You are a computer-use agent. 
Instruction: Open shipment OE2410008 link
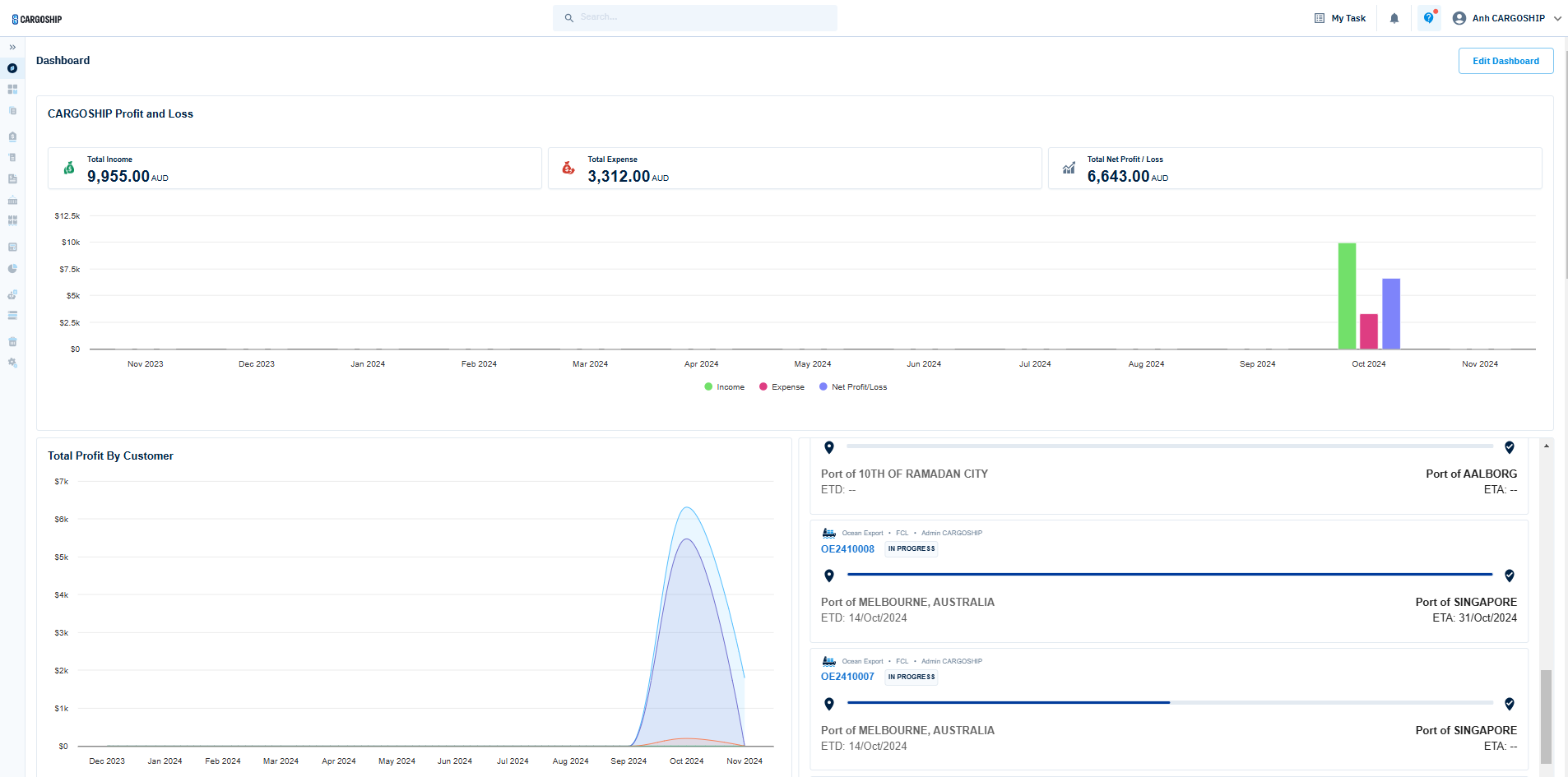[x=847, y=549]
